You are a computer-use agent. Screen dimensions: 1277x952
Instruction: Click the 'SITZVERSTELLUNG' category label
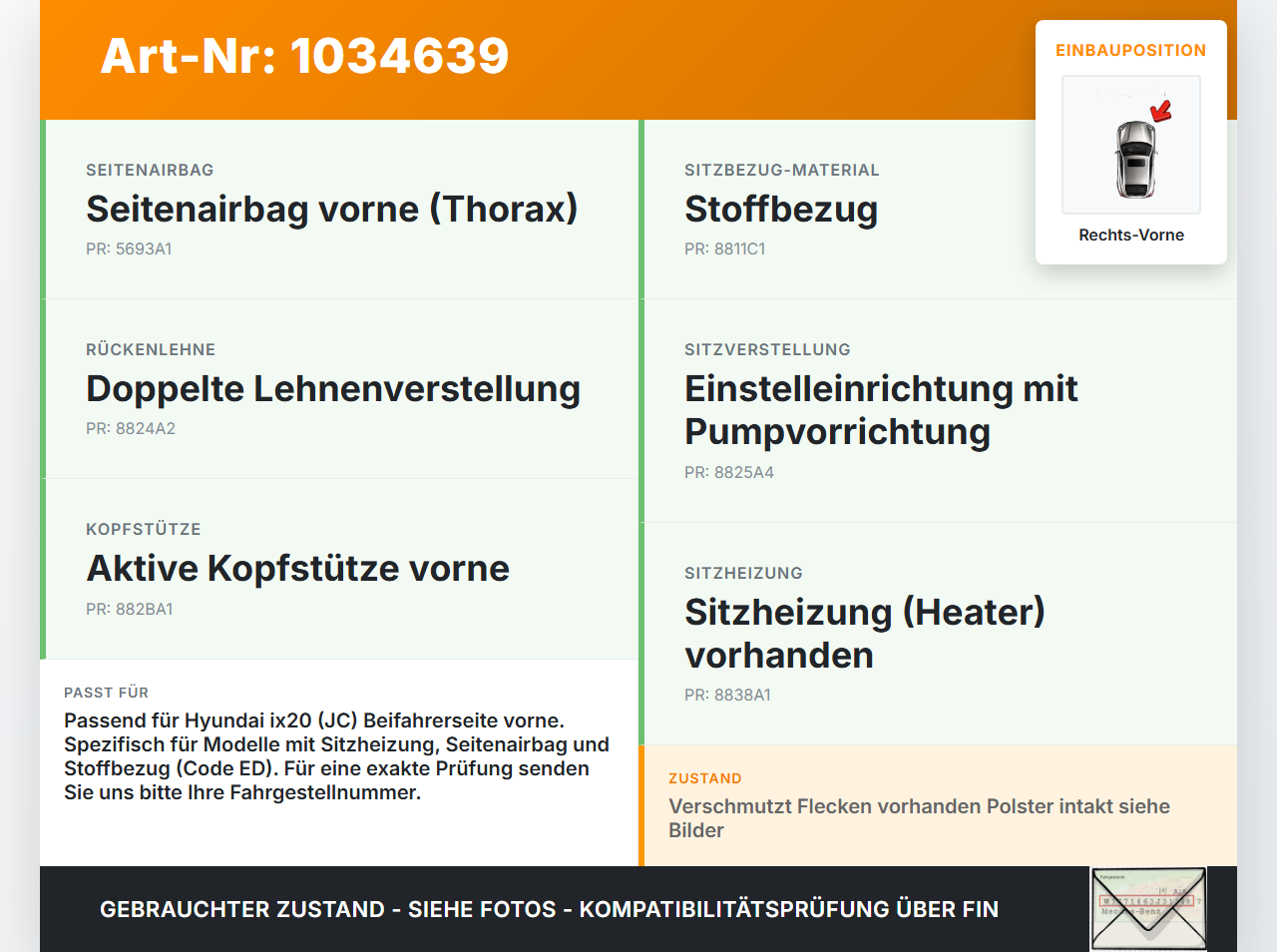tap(767, 350)
